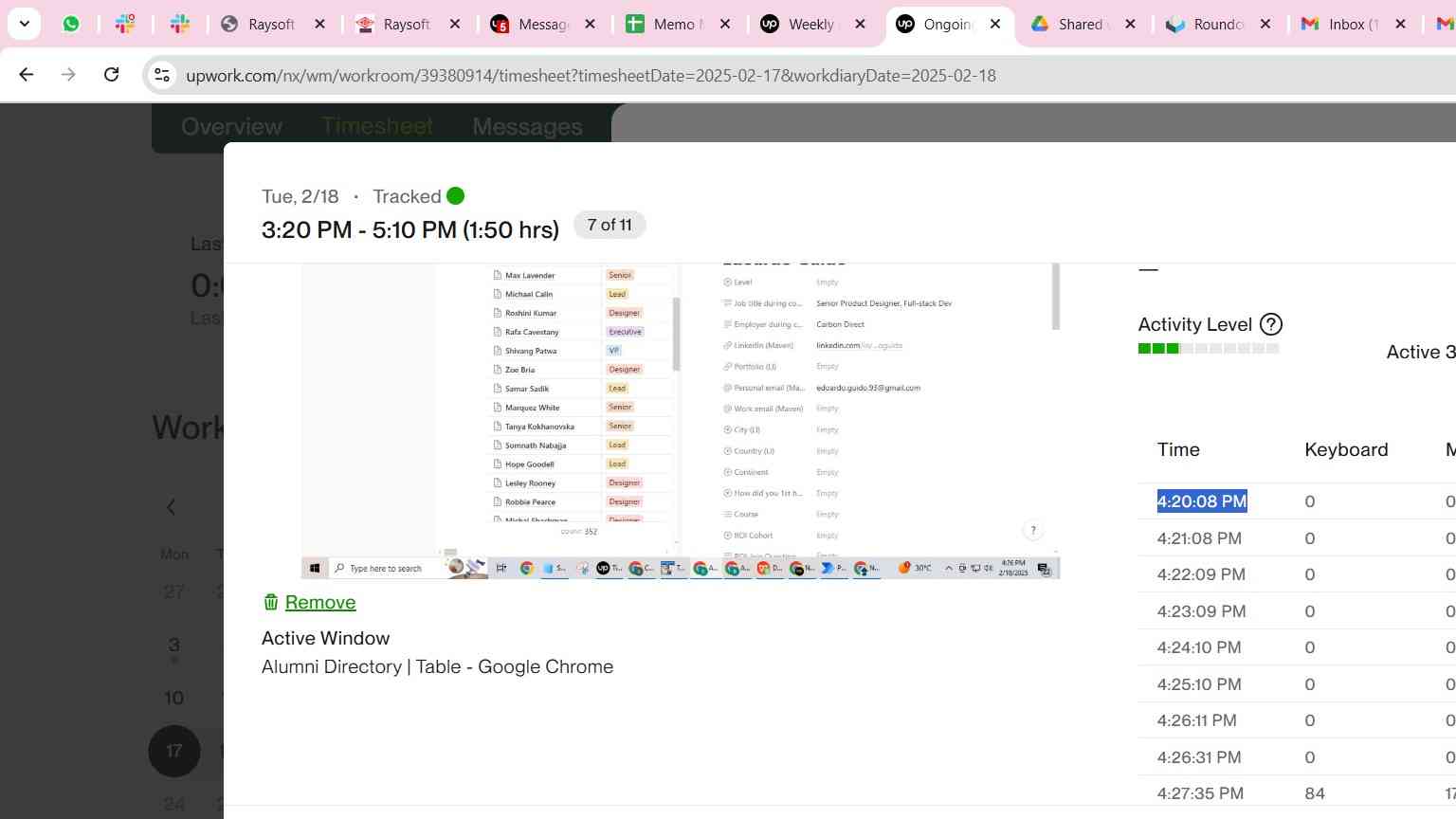This screenshot has height=819, width=1456.
Task: Select day 17 in the background calendar
Action: [x=174, y=751]
